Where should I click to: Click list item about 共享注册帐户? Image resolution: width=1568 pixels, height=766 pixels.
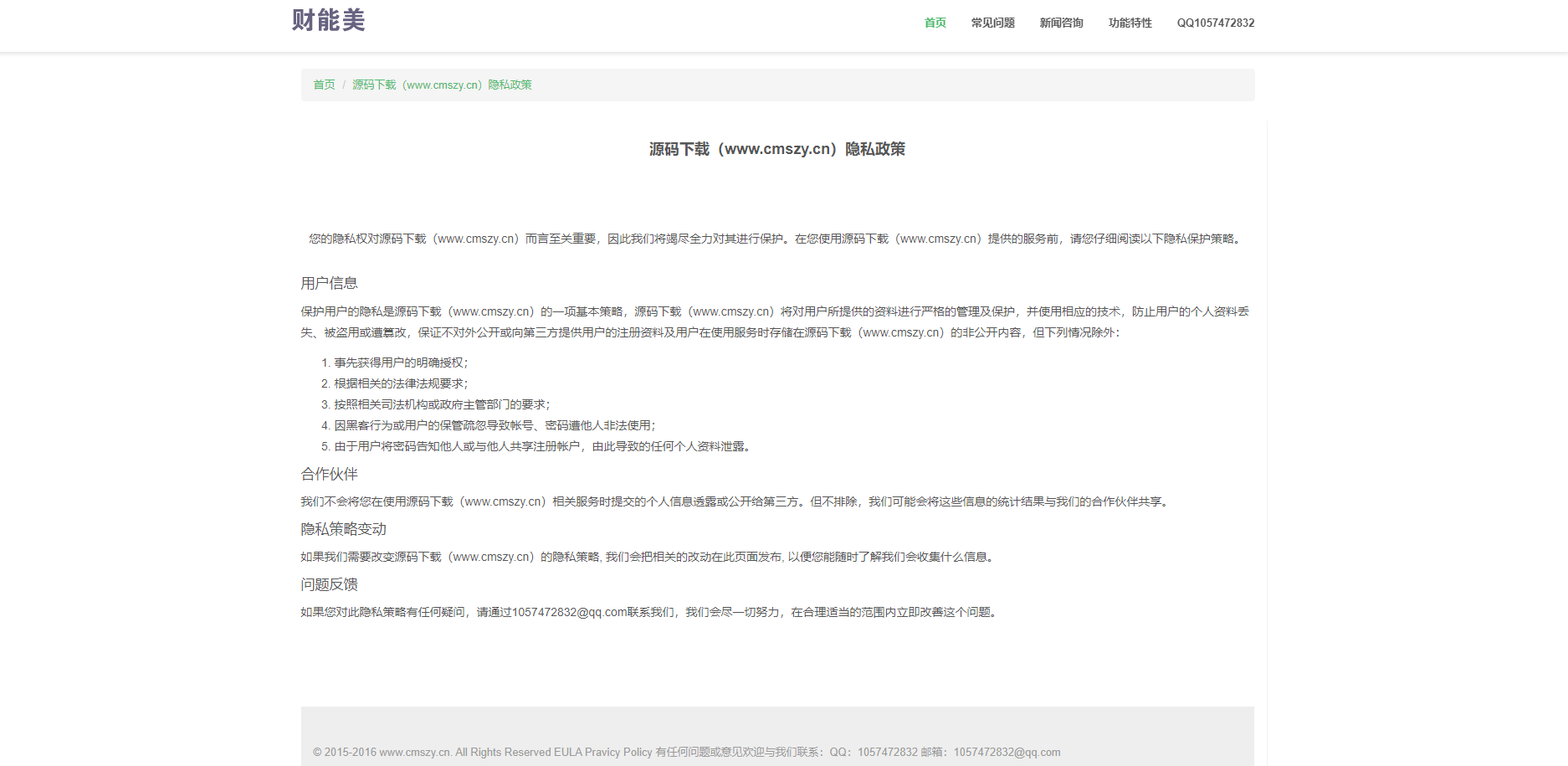pyautogui.click(x=544, y=446)
